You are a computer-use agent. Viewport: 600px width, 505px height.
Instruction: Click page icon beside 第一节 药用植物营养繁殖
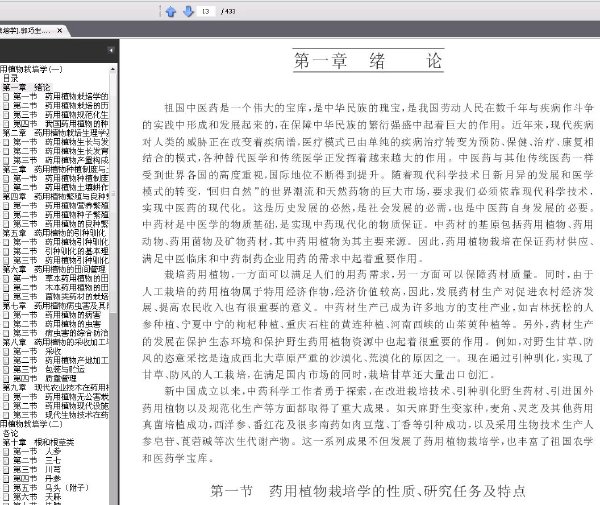coord(6,206)
